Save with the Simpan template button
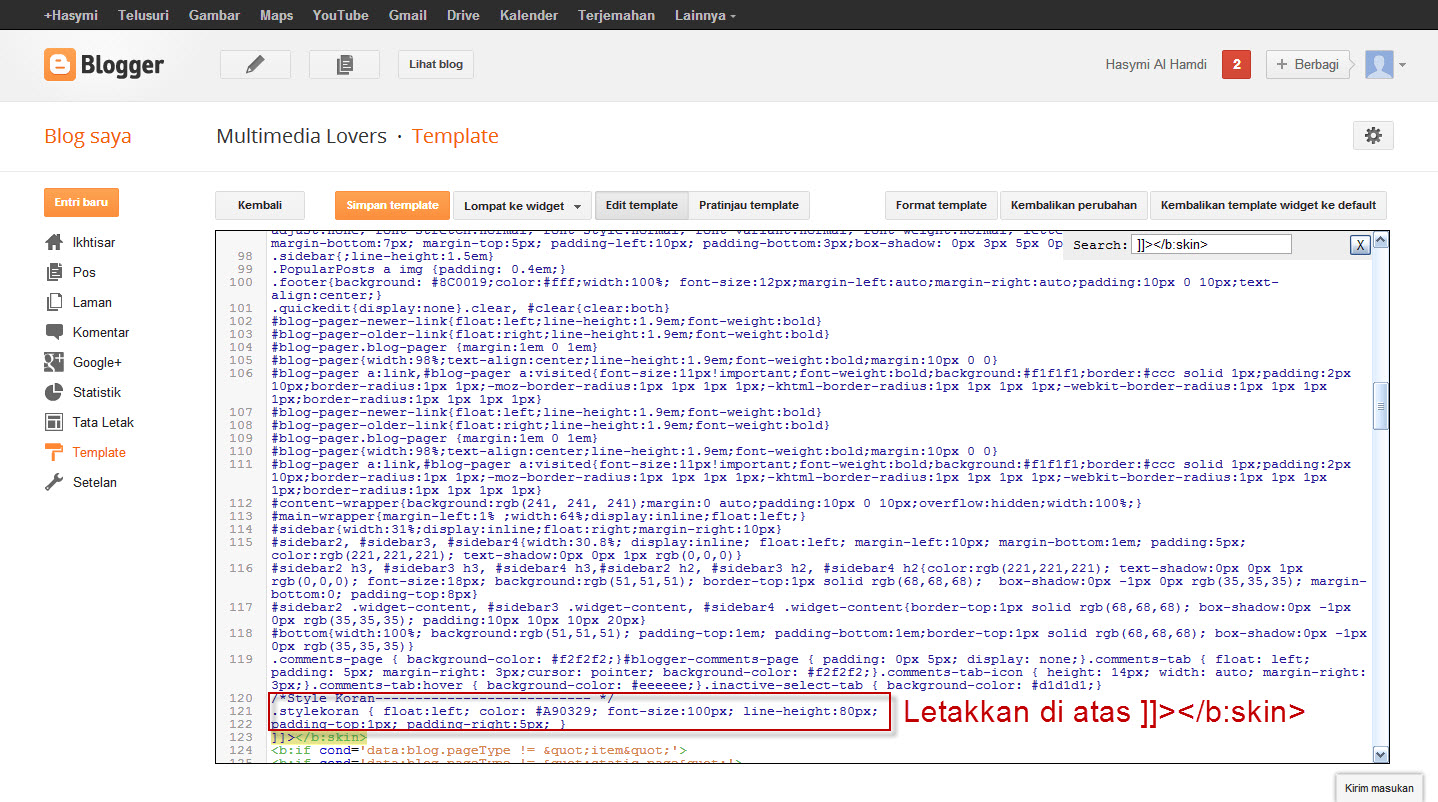The image size is (1438, 802). (392, 206)
